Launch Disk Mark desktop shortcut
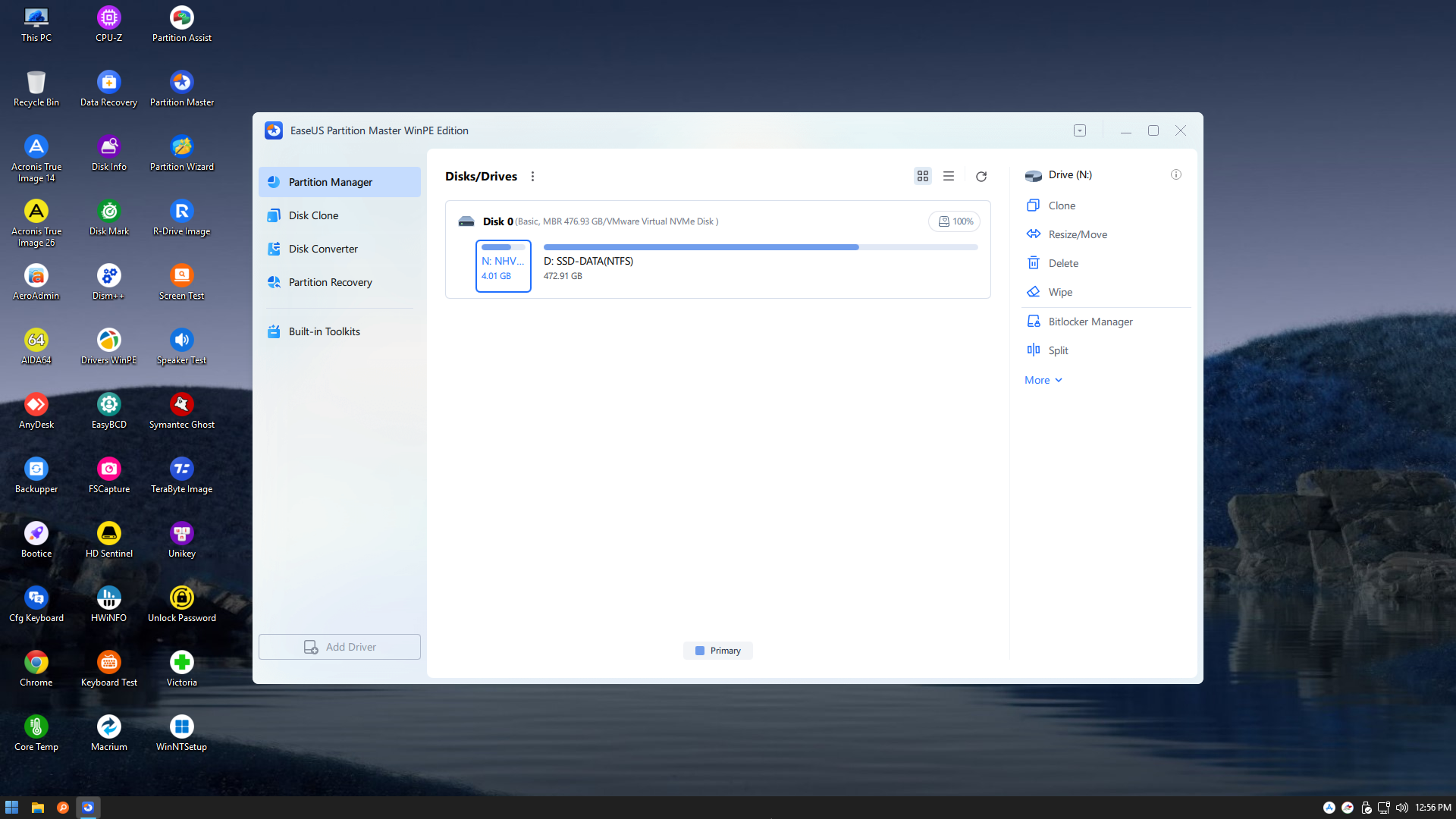The image size is (1456, 819). coord(108,218)
